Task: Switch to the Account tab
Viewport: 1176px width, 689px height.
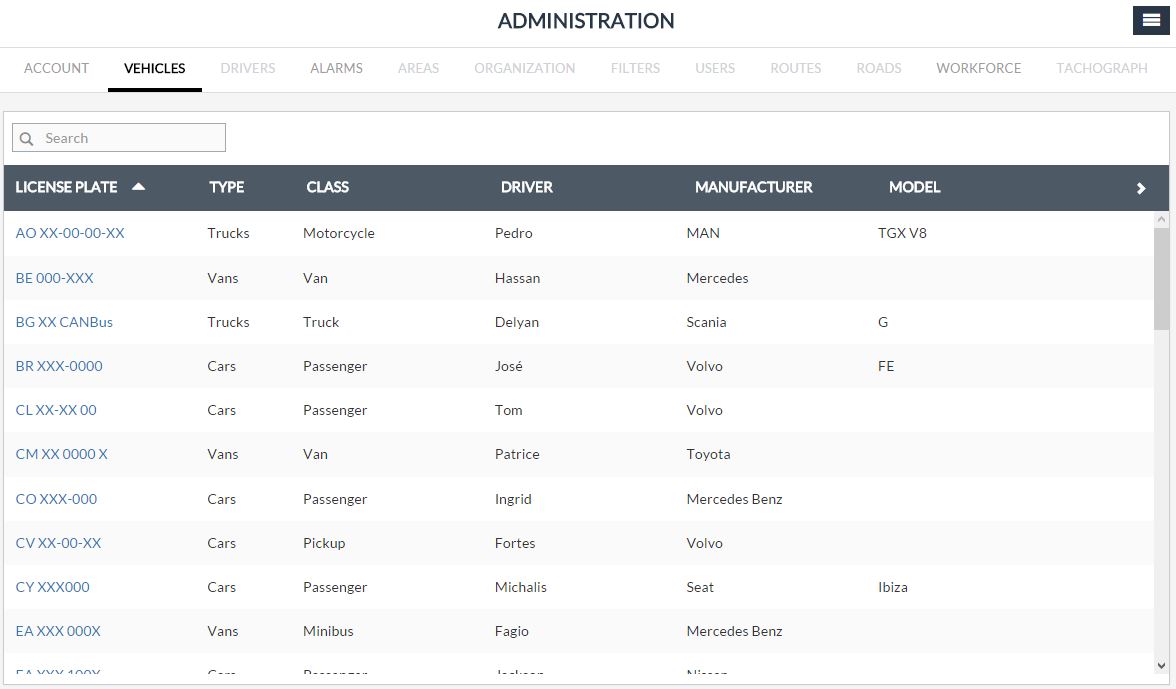Action: tap(56, 68)
